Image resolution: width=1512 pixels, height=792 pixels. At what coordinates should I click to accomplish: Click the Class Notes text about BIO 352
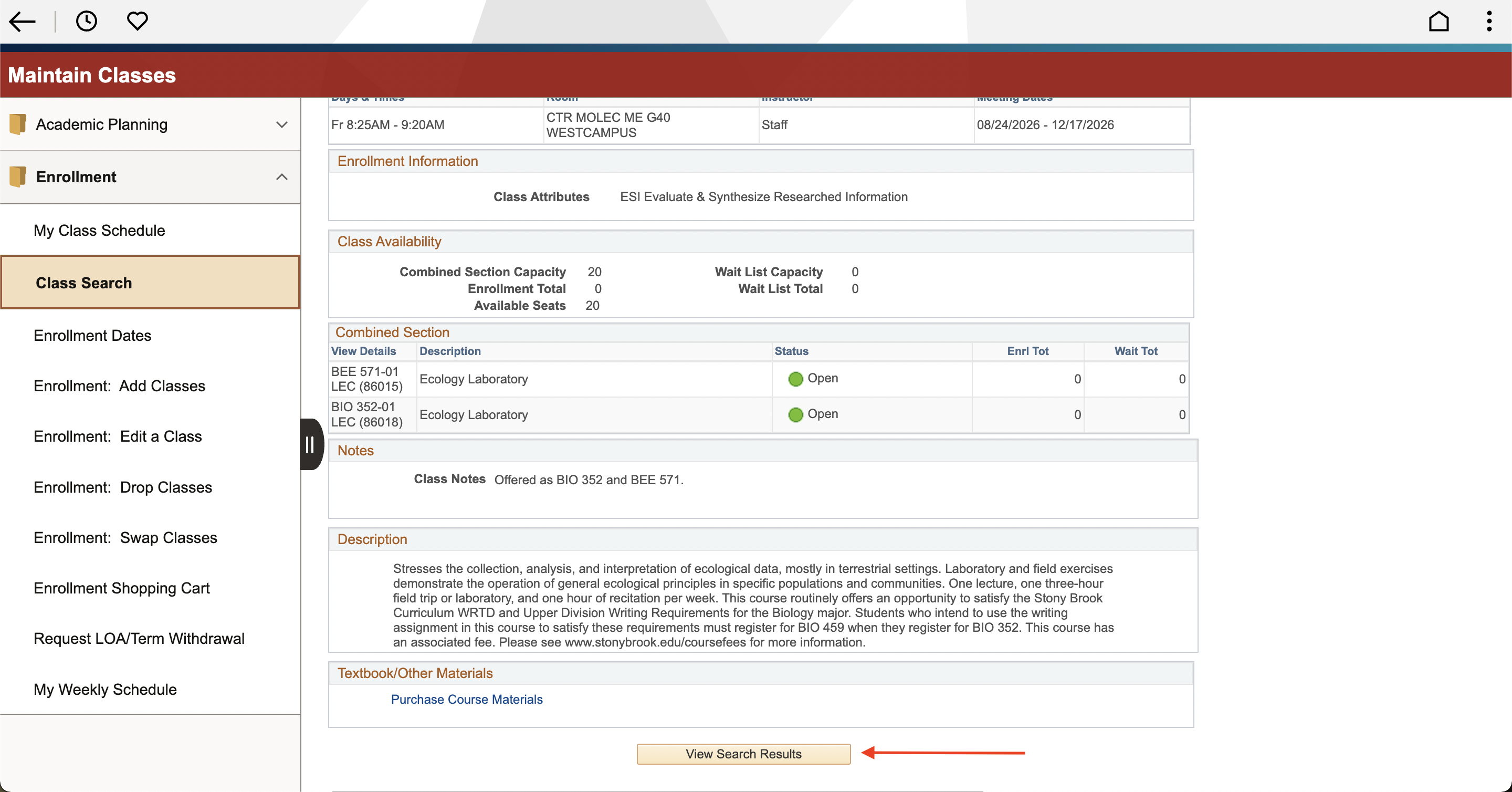pos(589,480)
